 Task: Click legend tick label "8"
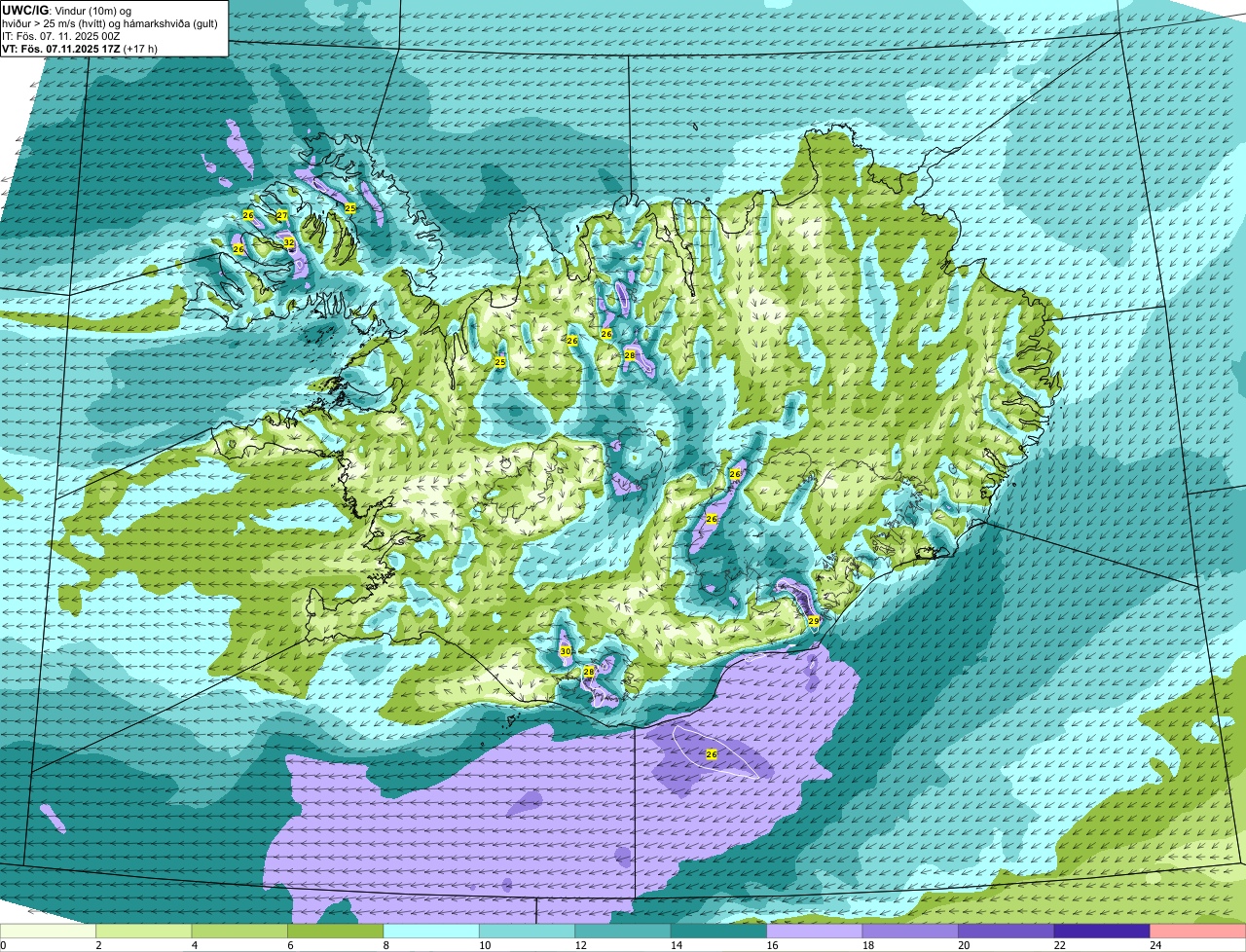pyautogui.click(x=385, y=945)
